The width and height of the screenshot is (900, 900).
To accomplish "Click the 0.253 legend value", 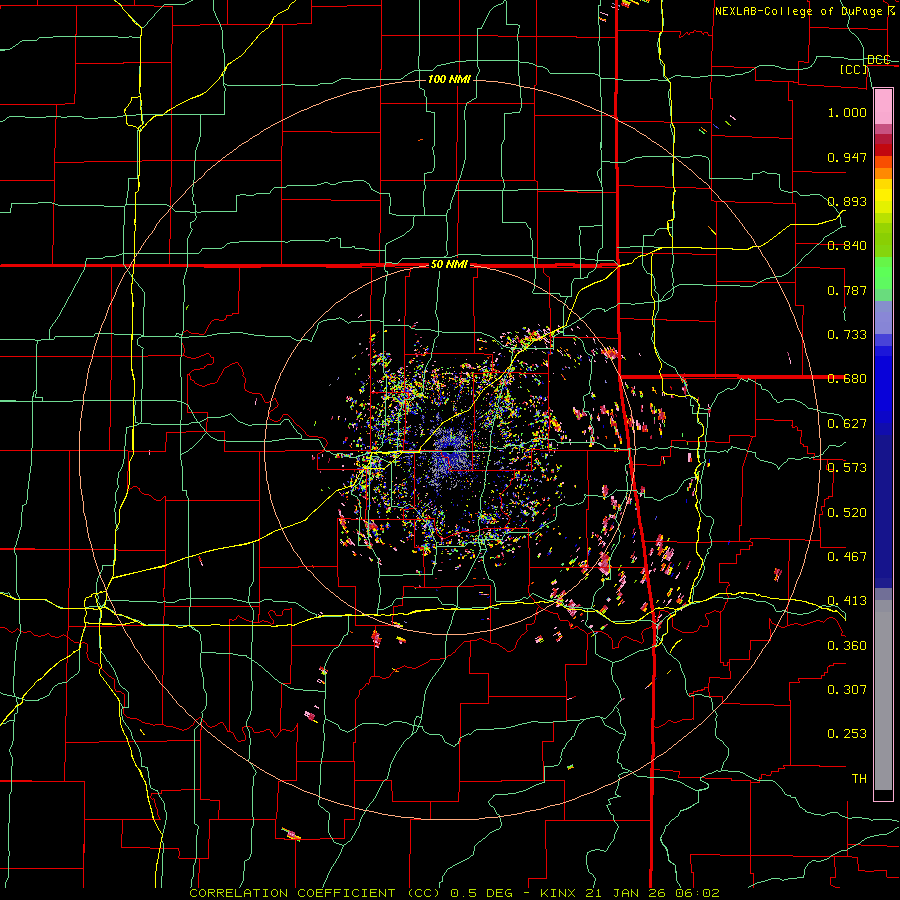I will pos(847,734).
